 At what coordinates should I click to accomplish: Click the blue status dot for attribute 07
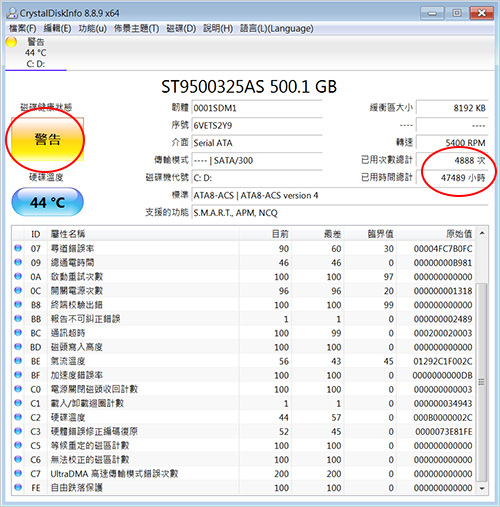tap(18, 248)
